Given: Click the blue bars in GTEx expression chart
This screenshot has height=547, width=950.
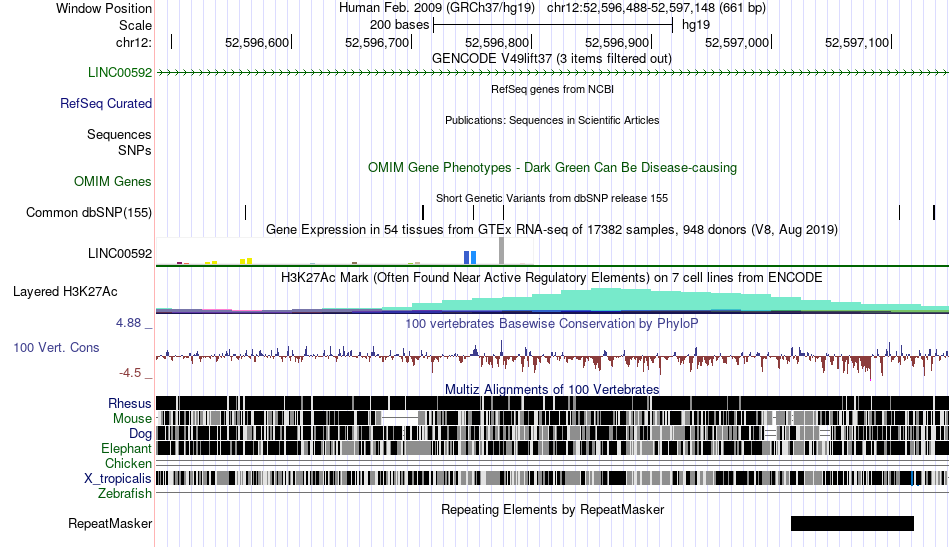Looking at the screenshot, I should (470, 258).
